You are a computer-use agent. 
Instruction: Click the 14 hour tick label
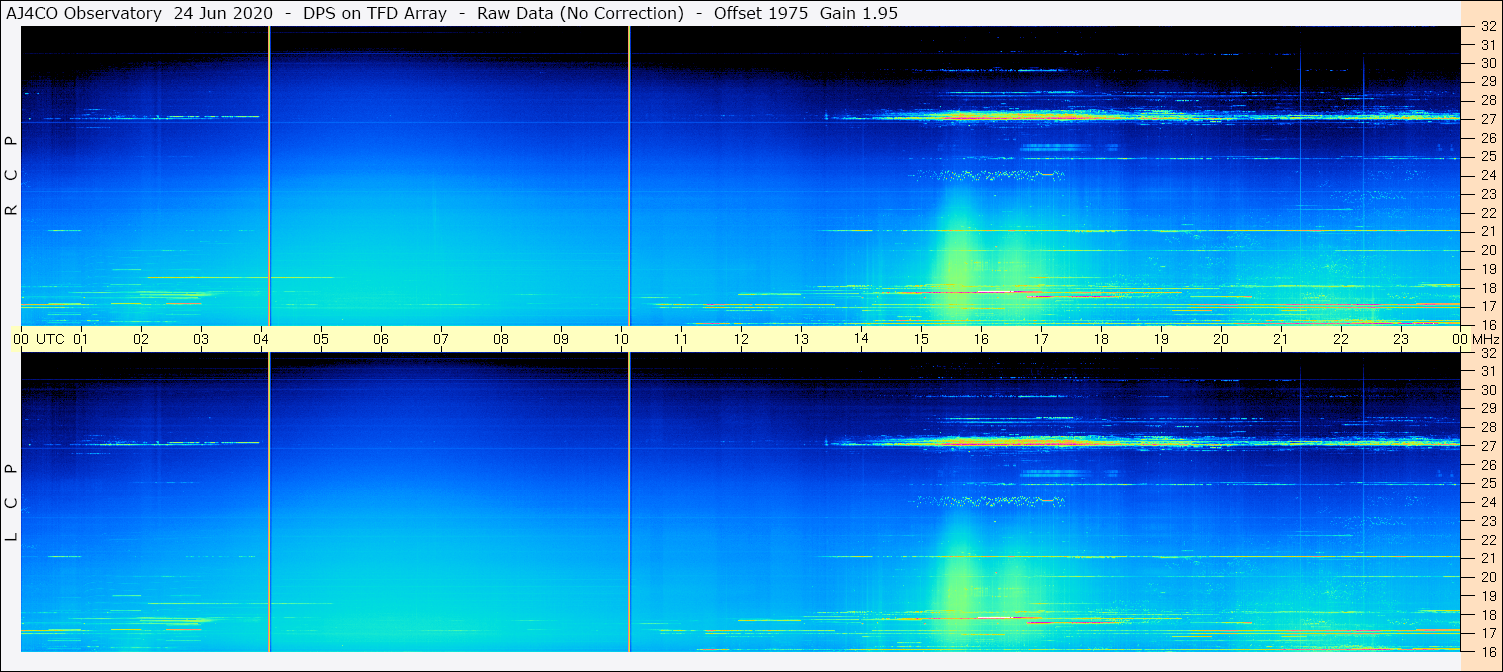[861, 339]
